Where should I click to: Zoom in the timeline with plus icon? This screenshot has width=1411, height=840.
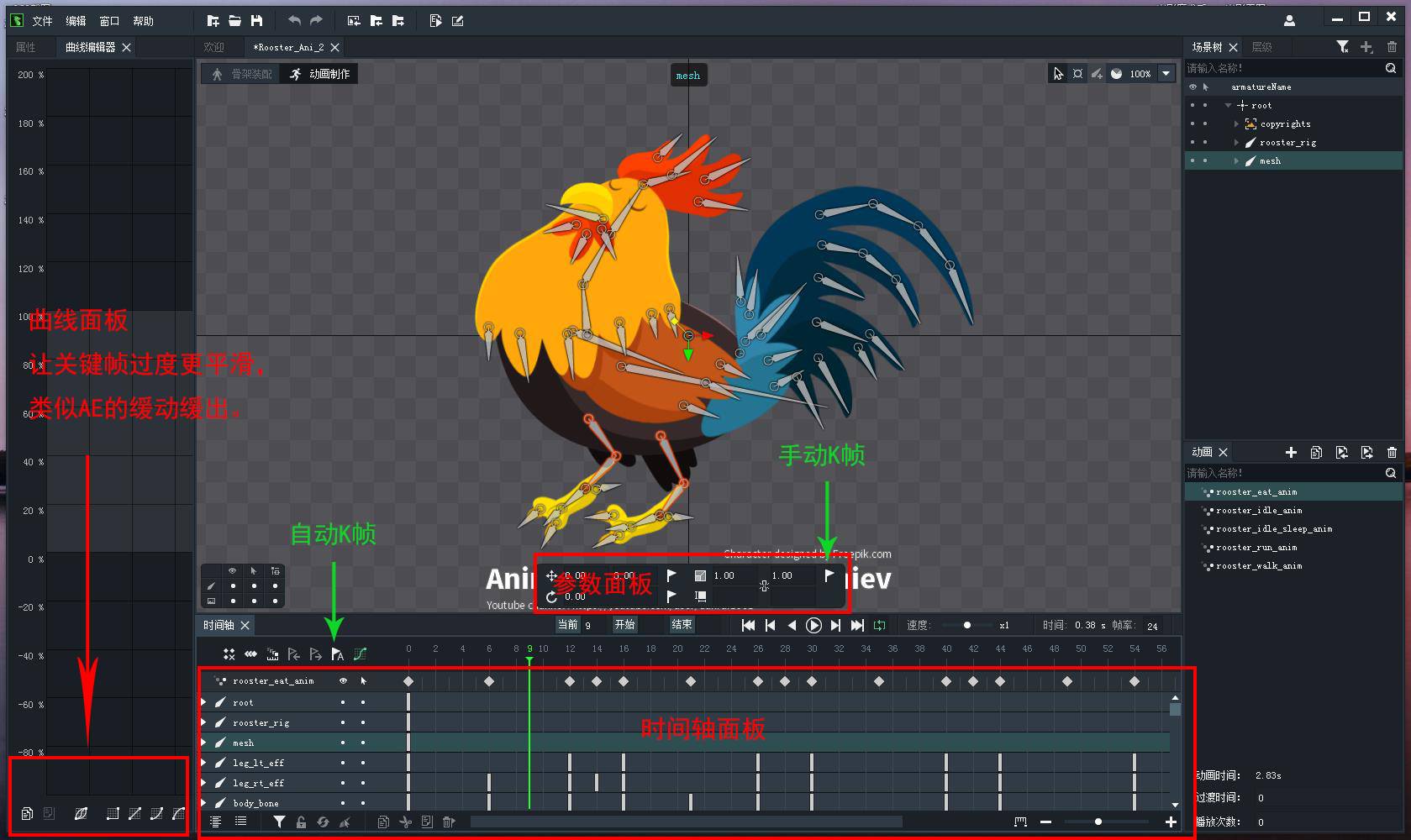[1171, 822]
